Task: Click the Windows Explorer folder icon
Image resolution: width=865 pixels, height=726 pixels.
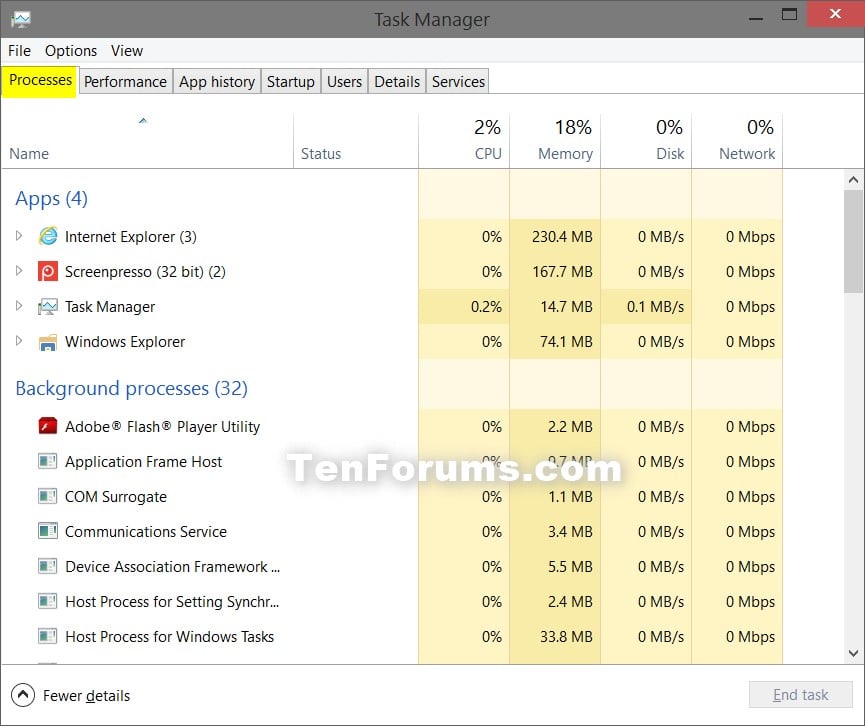Action: 48,341
